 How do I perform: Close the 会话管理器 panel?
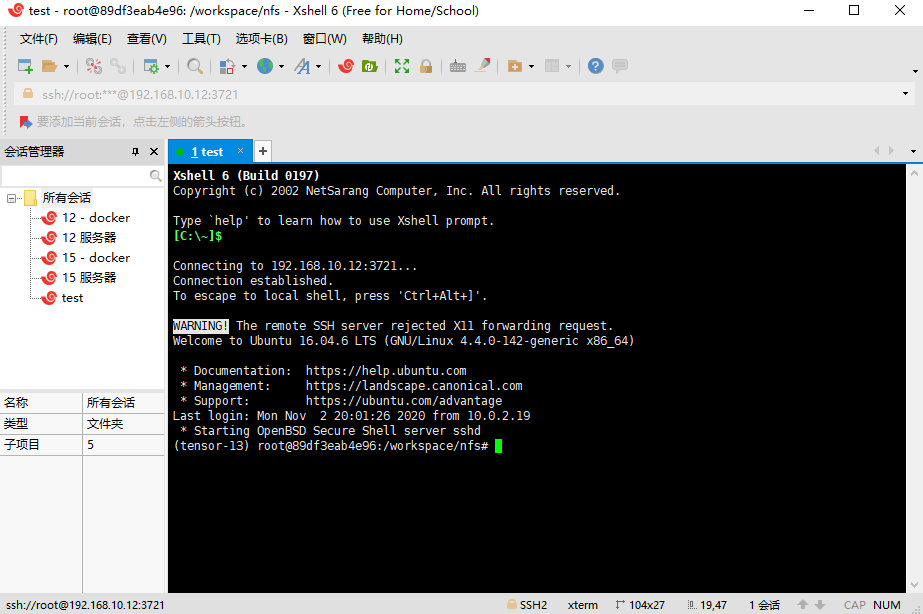click(154, 152)
